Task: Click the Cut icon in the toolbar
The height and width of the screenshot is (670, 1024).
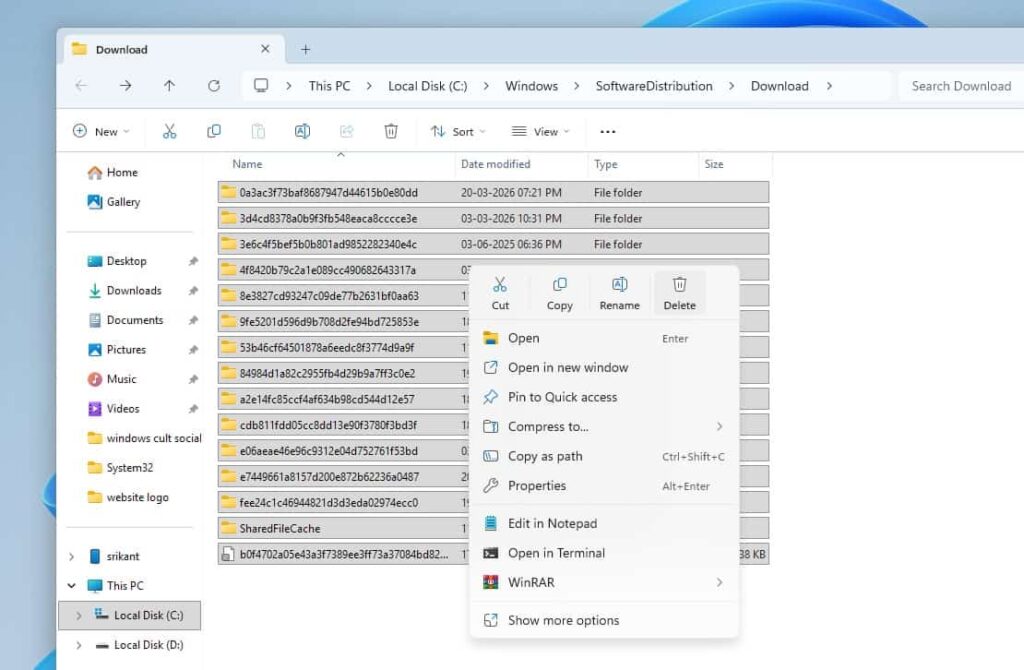Action: 169,131
